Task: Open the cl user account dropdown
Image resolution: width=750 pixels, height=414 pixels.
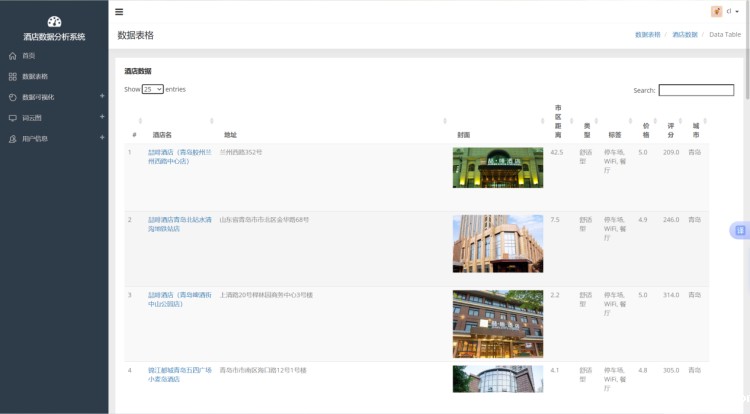Action: (x=732, y=12)
